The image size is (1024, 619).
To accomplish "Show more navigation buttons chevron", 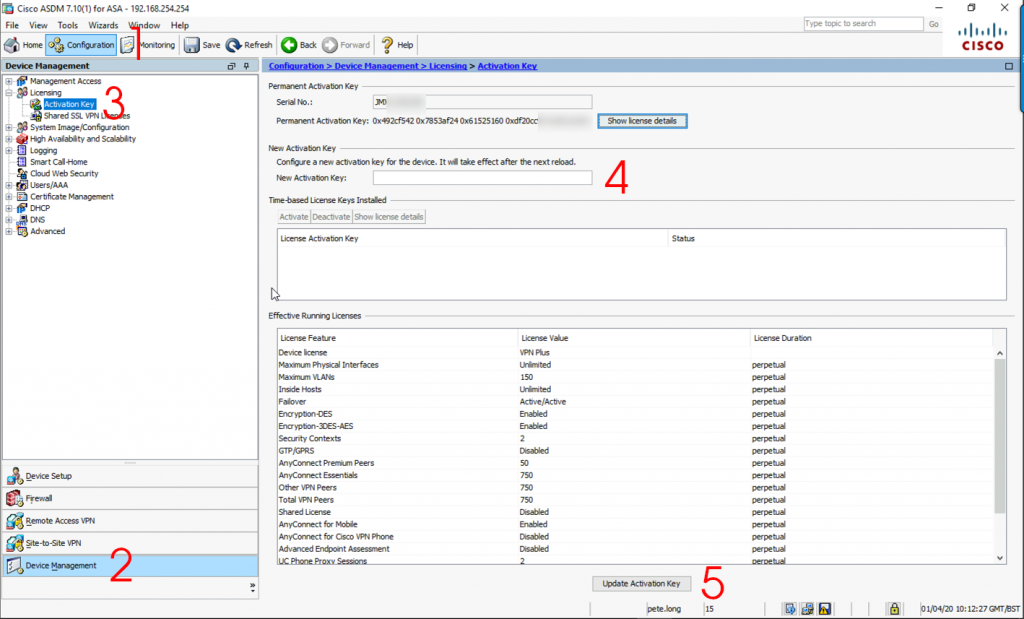I will (x=252, y=587).
